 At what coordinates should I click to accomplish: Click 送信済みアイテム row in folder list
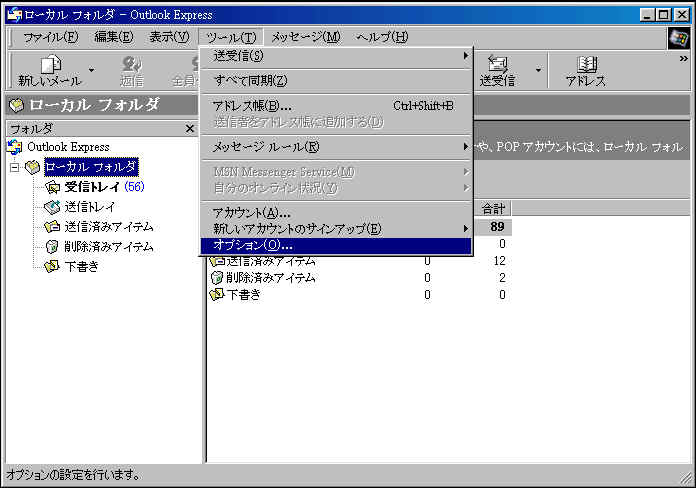(360, 261)
